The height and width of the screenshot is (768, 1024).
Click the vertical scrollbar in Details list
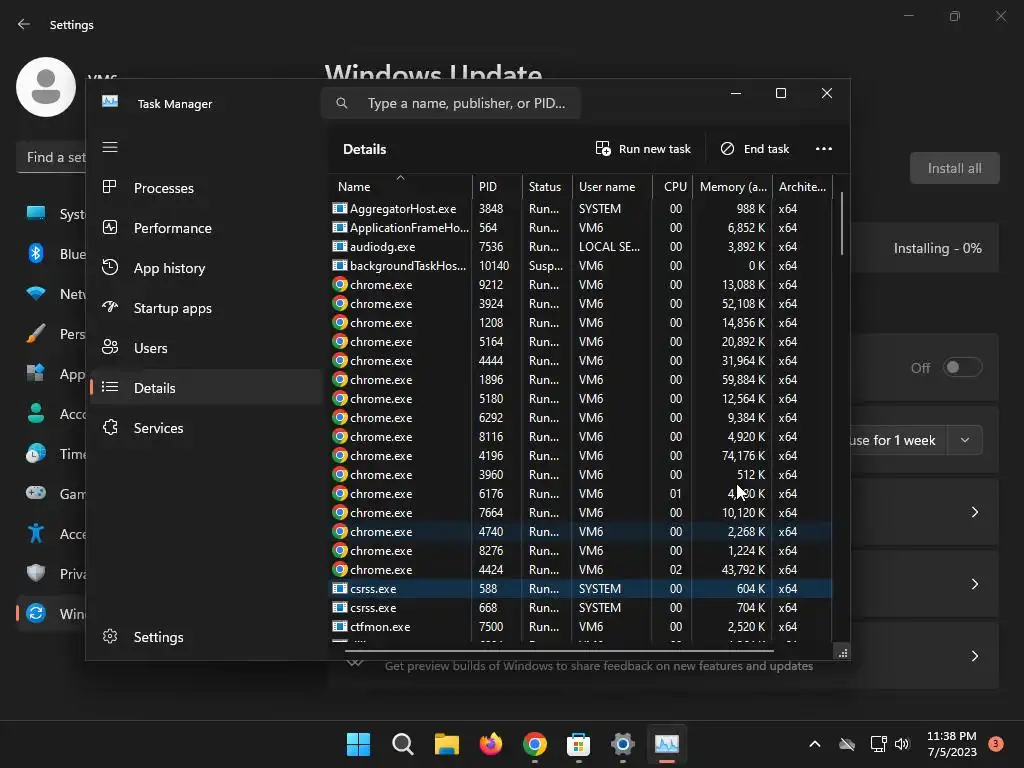click(x=841, y=223)
